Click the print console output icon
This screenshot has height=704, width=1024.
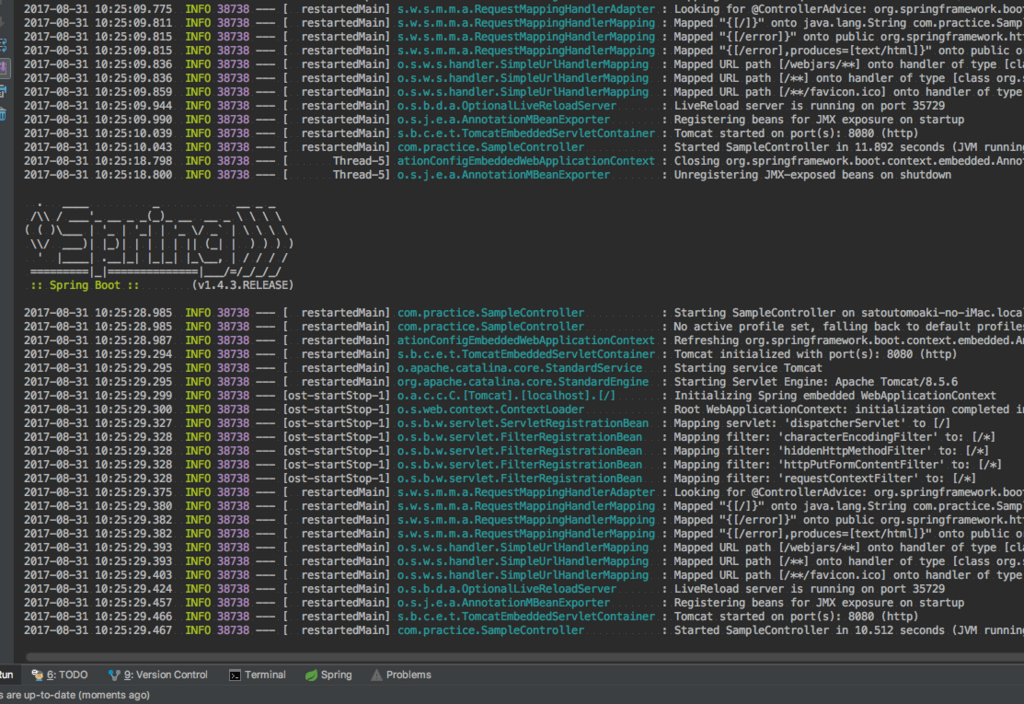[x=3, y=91]
